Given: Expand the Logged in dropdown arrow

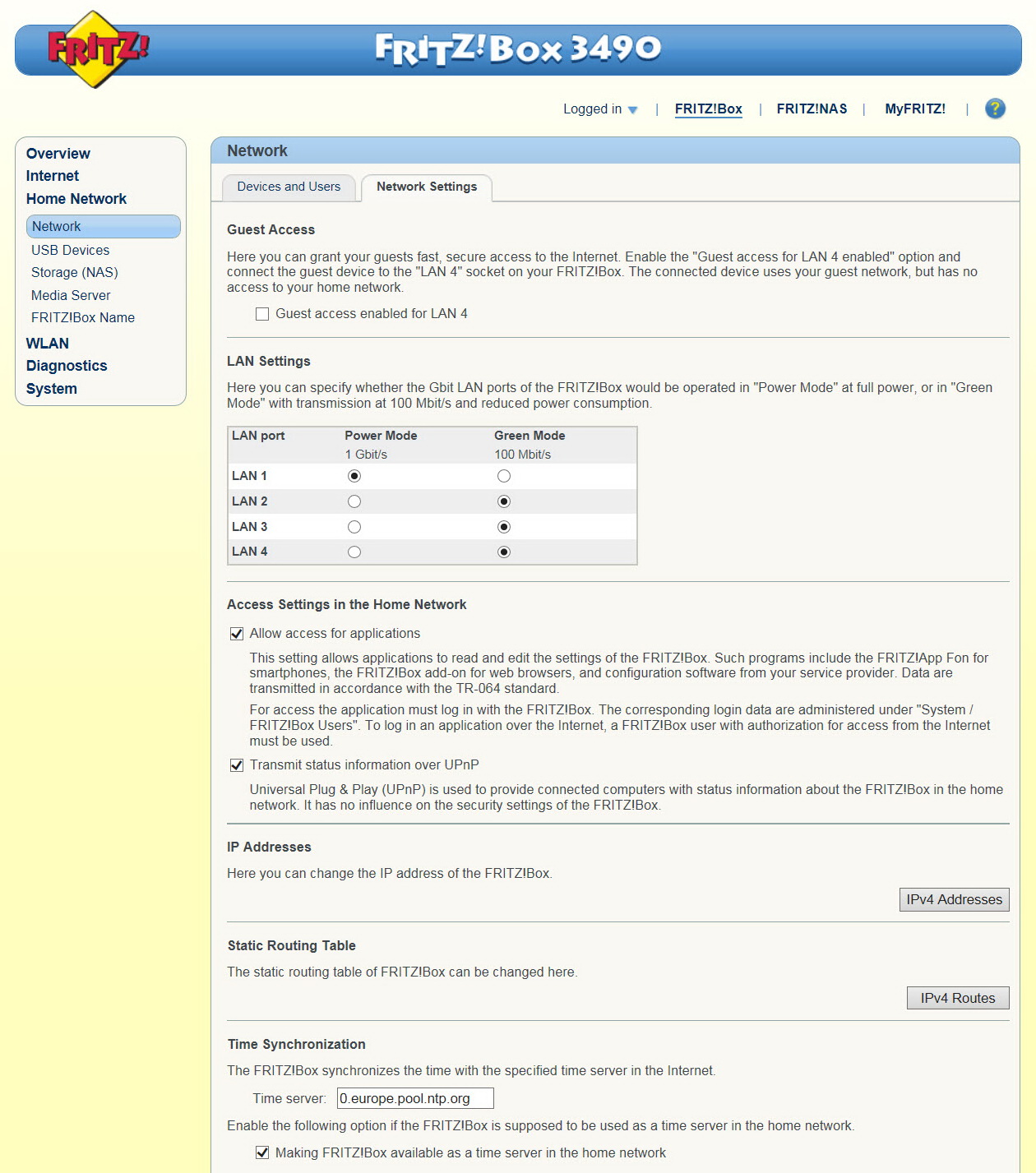Looking at the screenshot, I should [x=632, y=110].
